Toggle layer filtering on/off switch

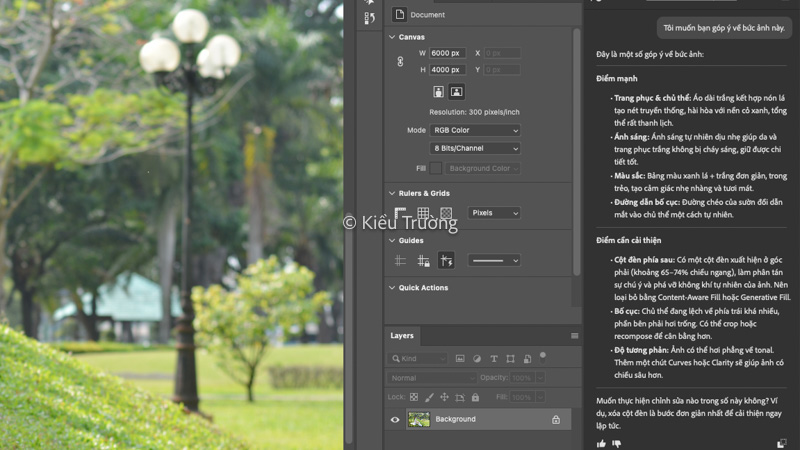543,357
